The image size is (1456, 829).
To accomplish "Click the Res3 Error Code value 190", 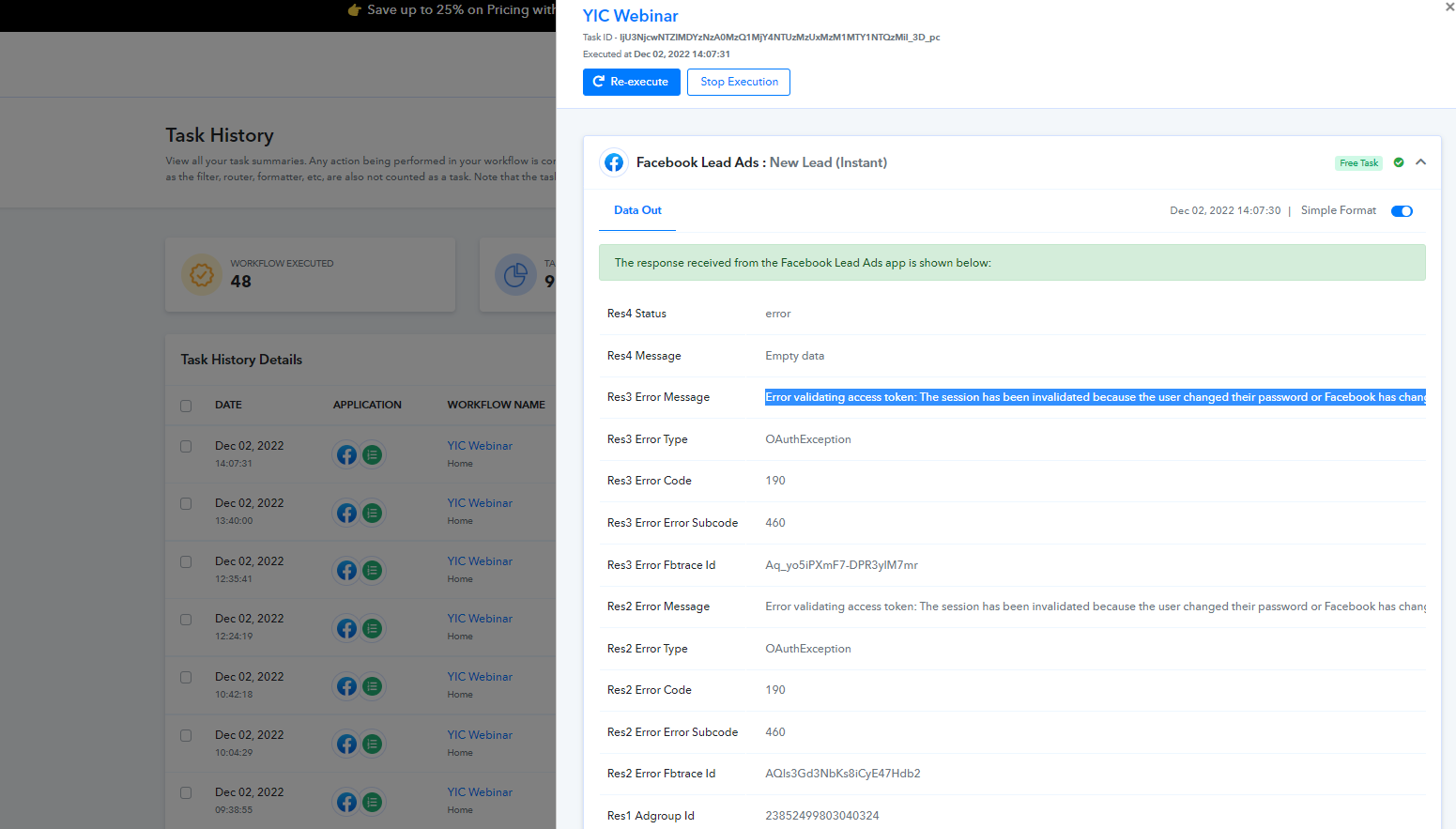I will (x=775, y=481).
